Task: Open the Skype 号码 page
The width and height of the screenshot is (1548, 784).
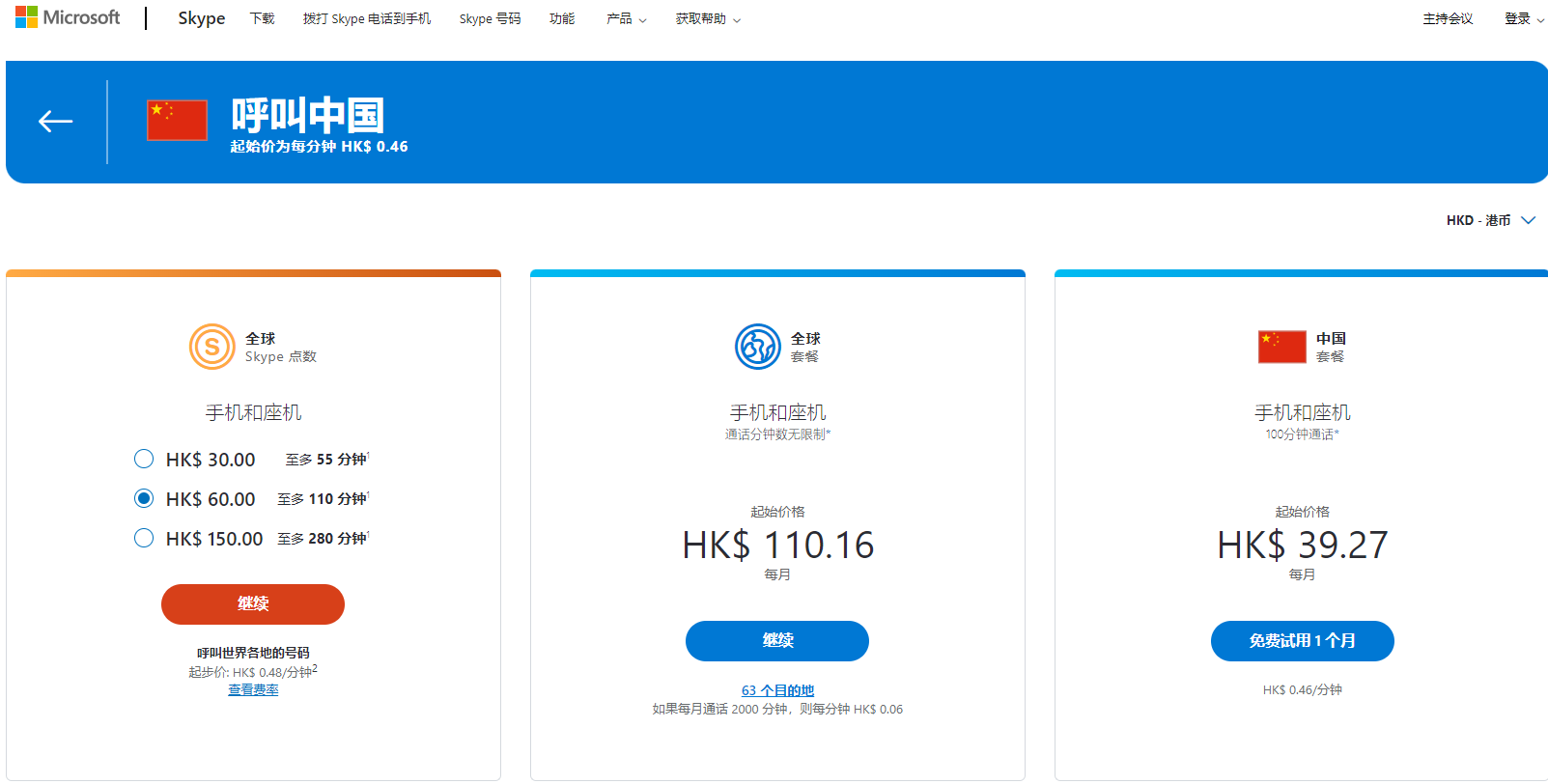Action: (490, 18)
